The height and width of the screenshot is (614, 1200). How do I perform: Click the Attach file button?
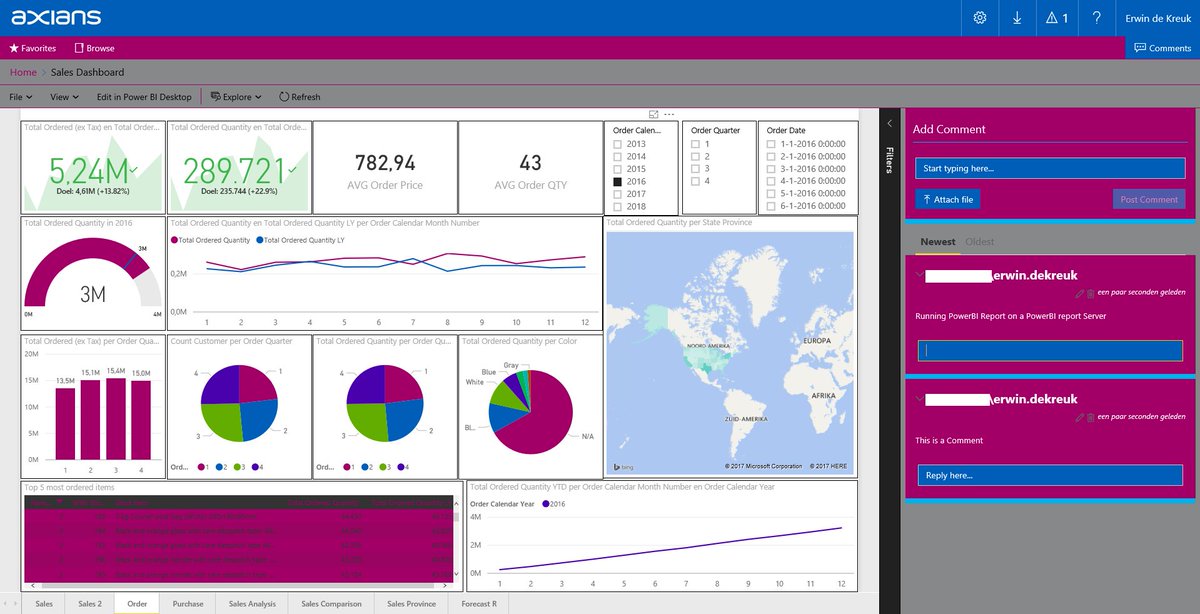tap(948, 199)
